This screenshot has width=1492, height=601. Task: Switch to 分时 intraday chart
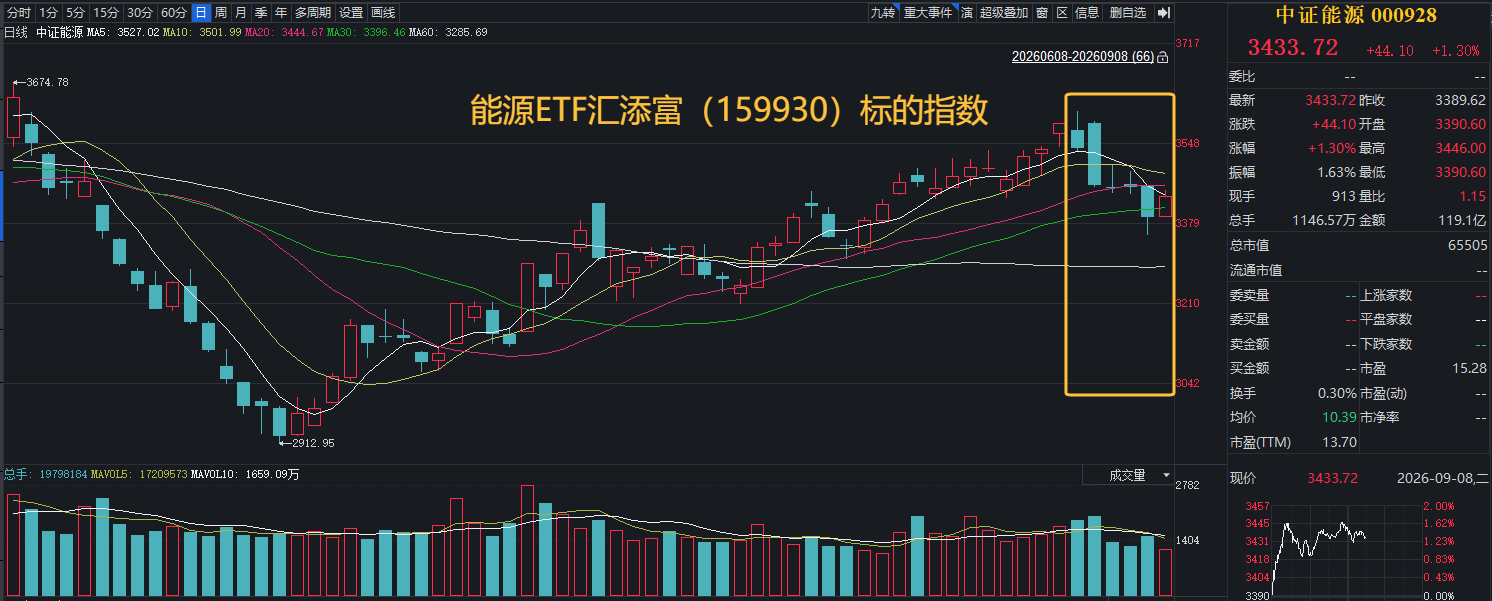tap(18, 13)
